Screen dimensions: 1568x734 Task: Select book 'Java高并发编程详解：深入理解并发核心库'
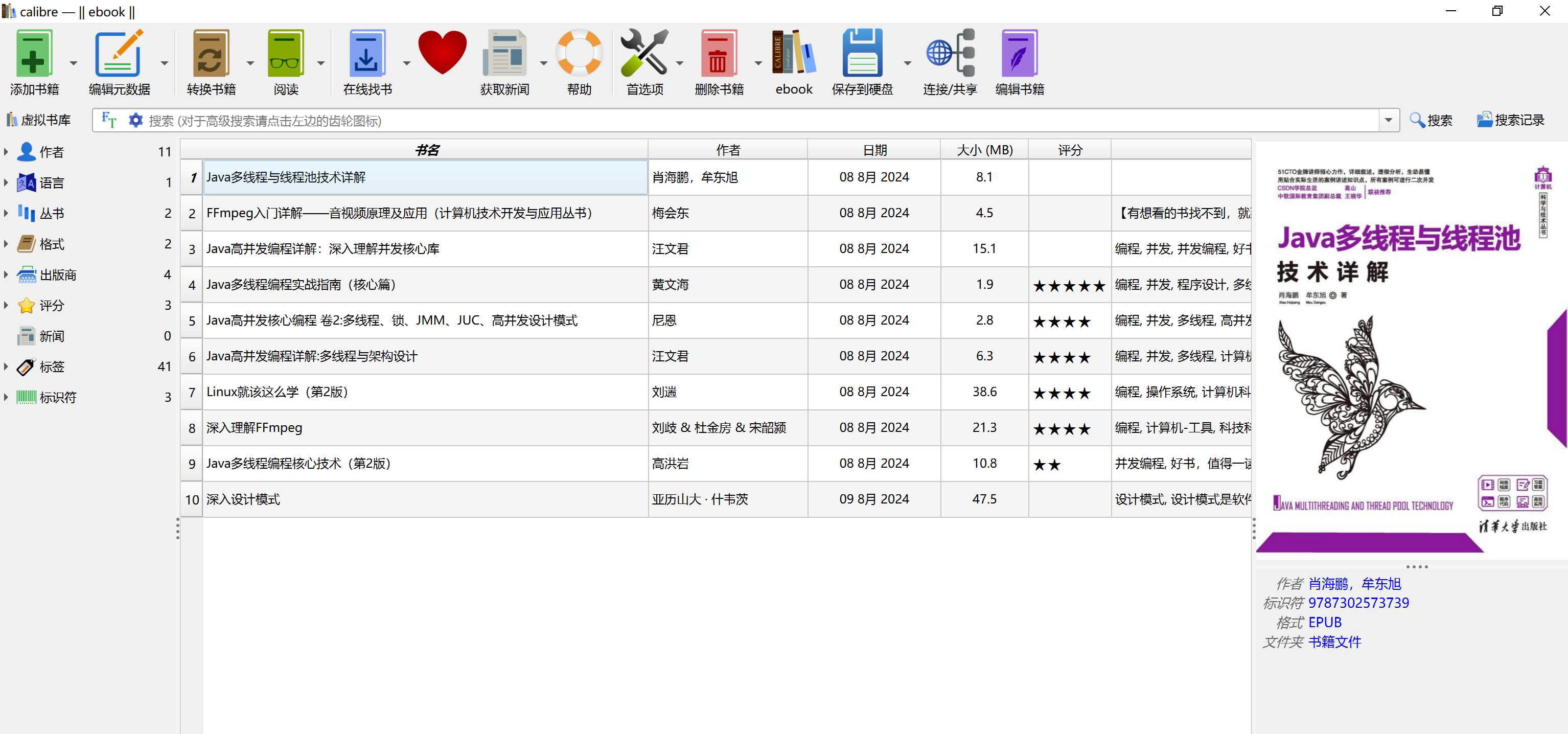click(x=425, y=249)
